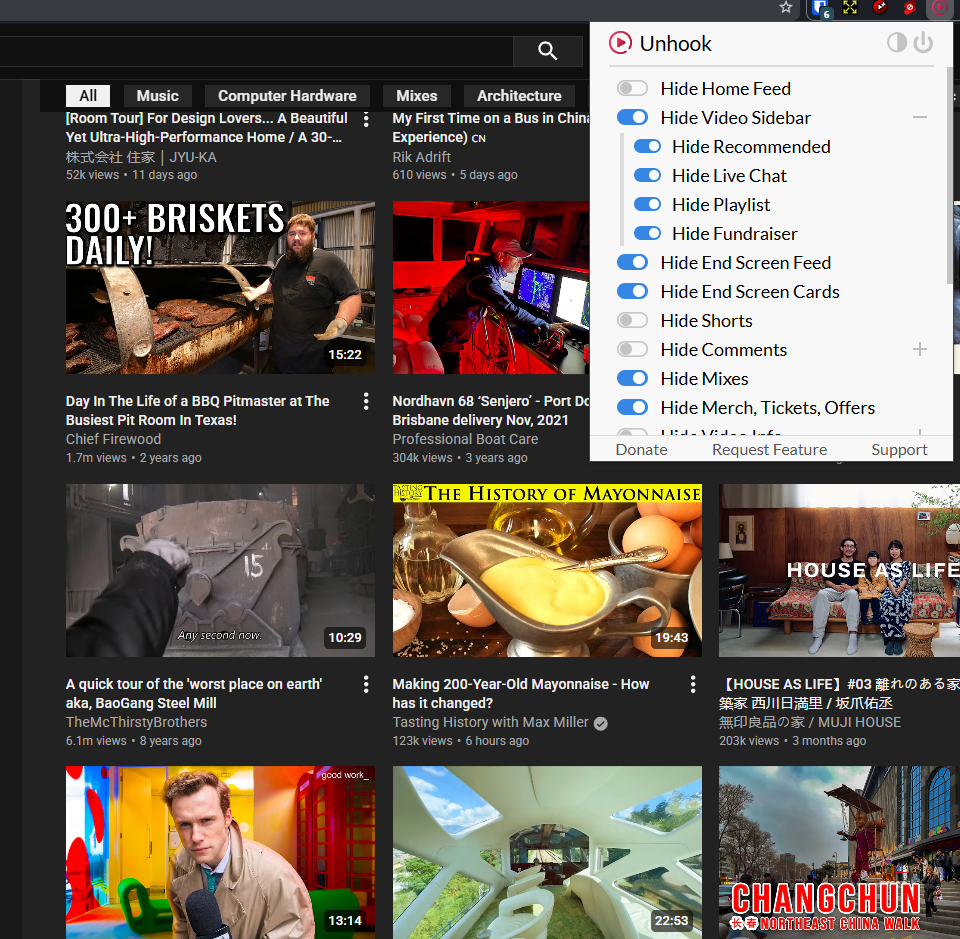Turn off Hide Fundraiser switch
The width and height of the screenshot is (960, 939).
pos(647,233)
